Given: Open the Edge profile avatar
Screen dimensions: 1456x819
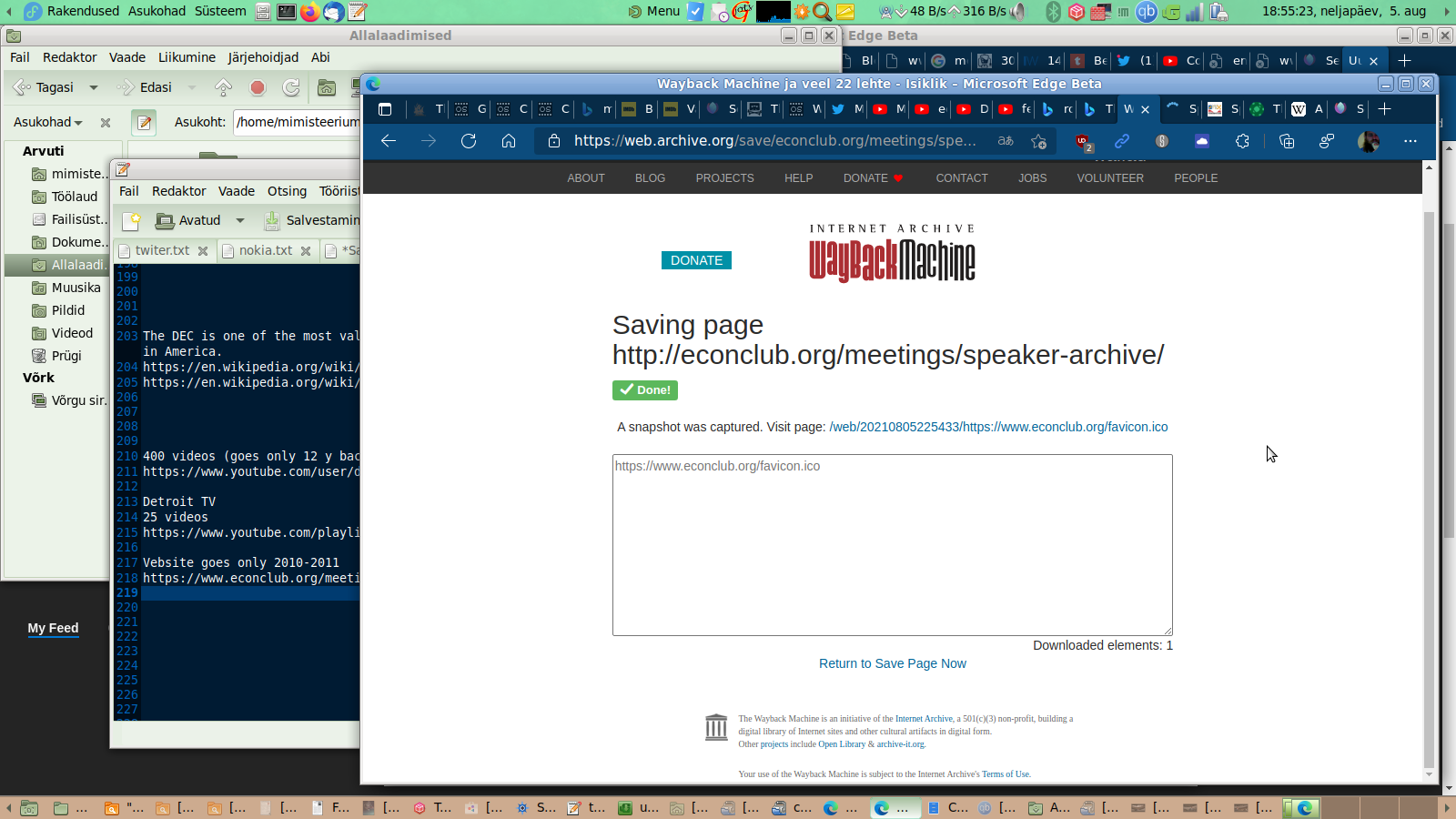Looking at the screenshot, I should (1369, 141).
